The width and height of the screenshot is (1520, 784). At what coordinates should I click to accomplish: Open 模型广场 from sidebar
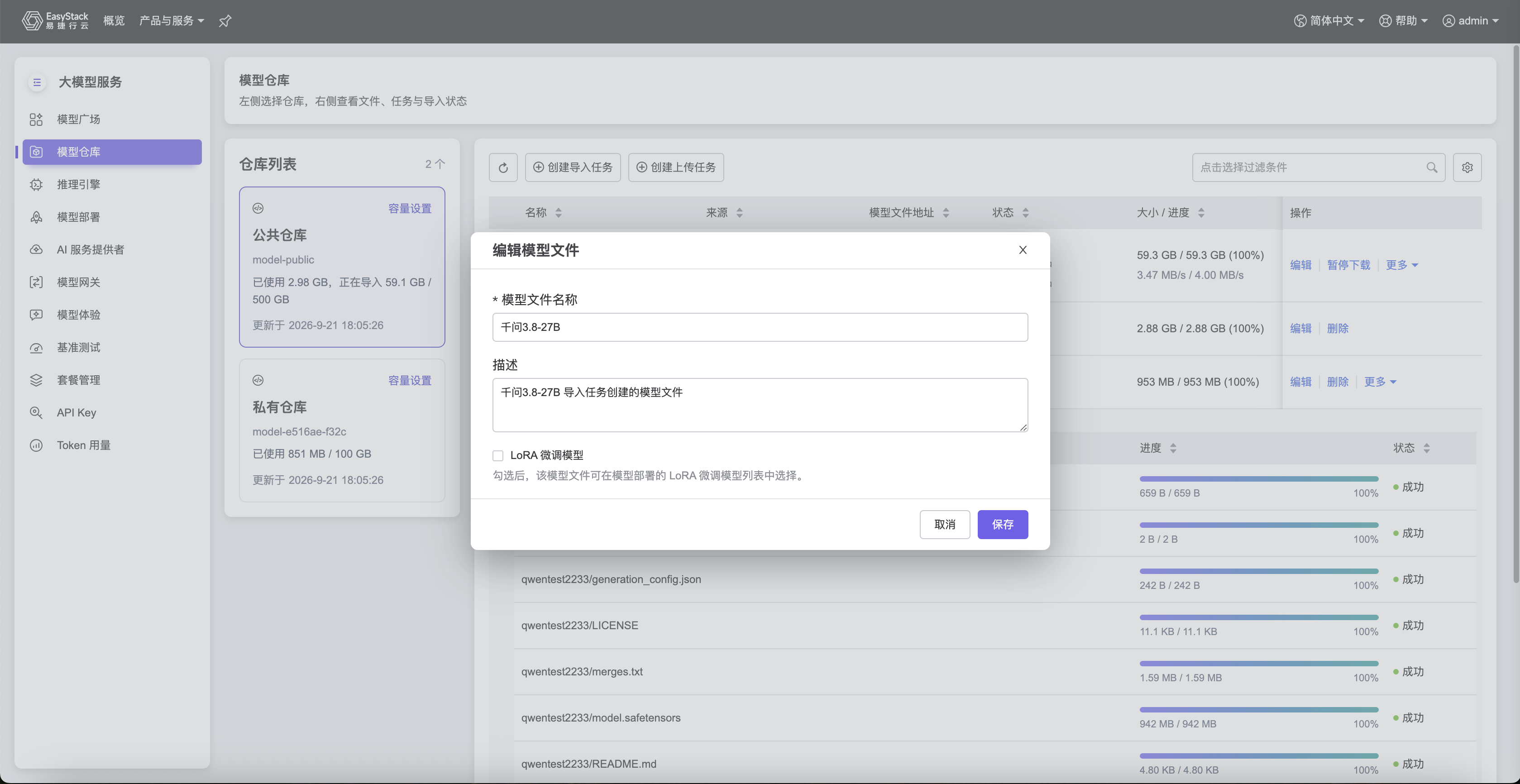[78, 119]
